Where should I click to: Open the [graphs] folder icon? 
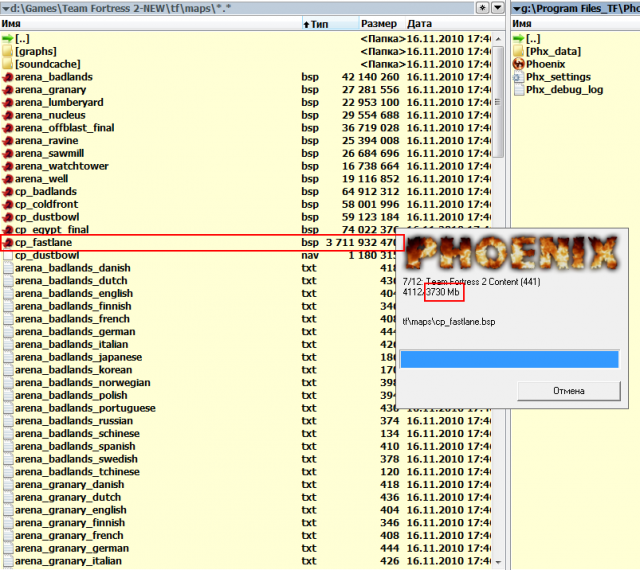pos(8,51)
